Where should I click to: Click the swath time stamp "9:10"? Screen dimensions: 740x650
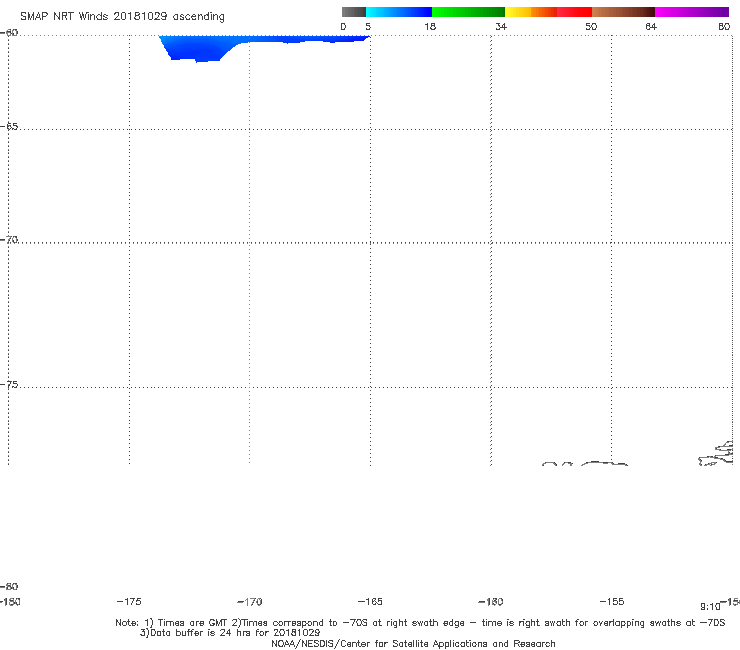pos(710,607)
